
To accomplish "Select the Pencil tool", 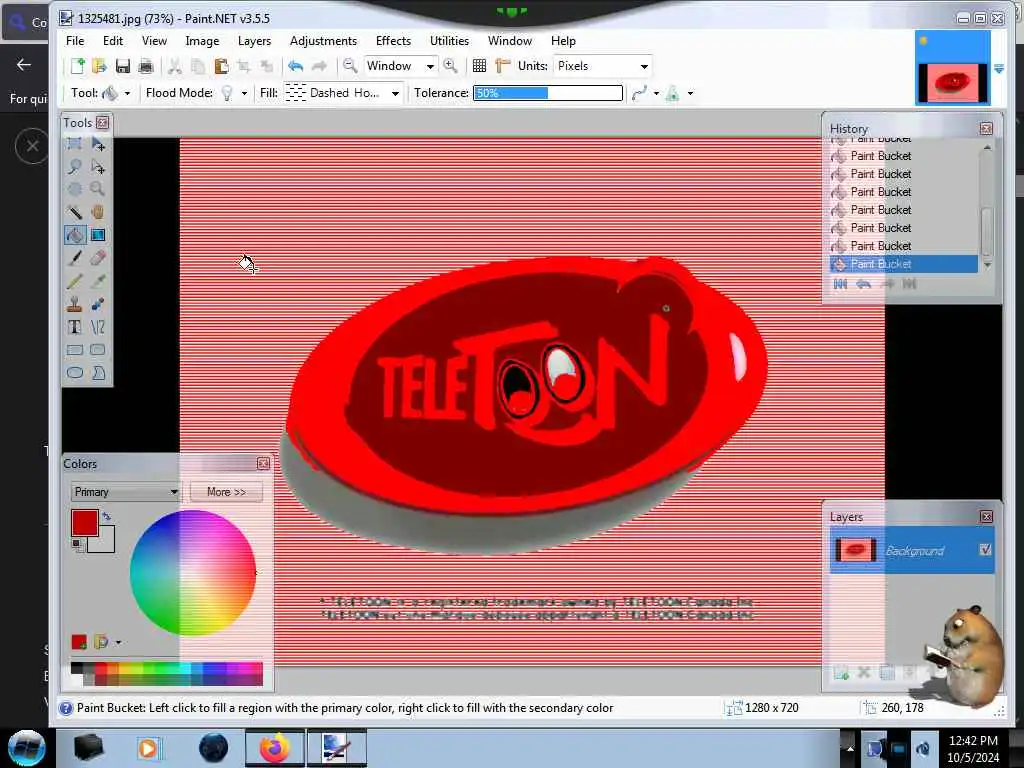I will (x=74, y=281).
